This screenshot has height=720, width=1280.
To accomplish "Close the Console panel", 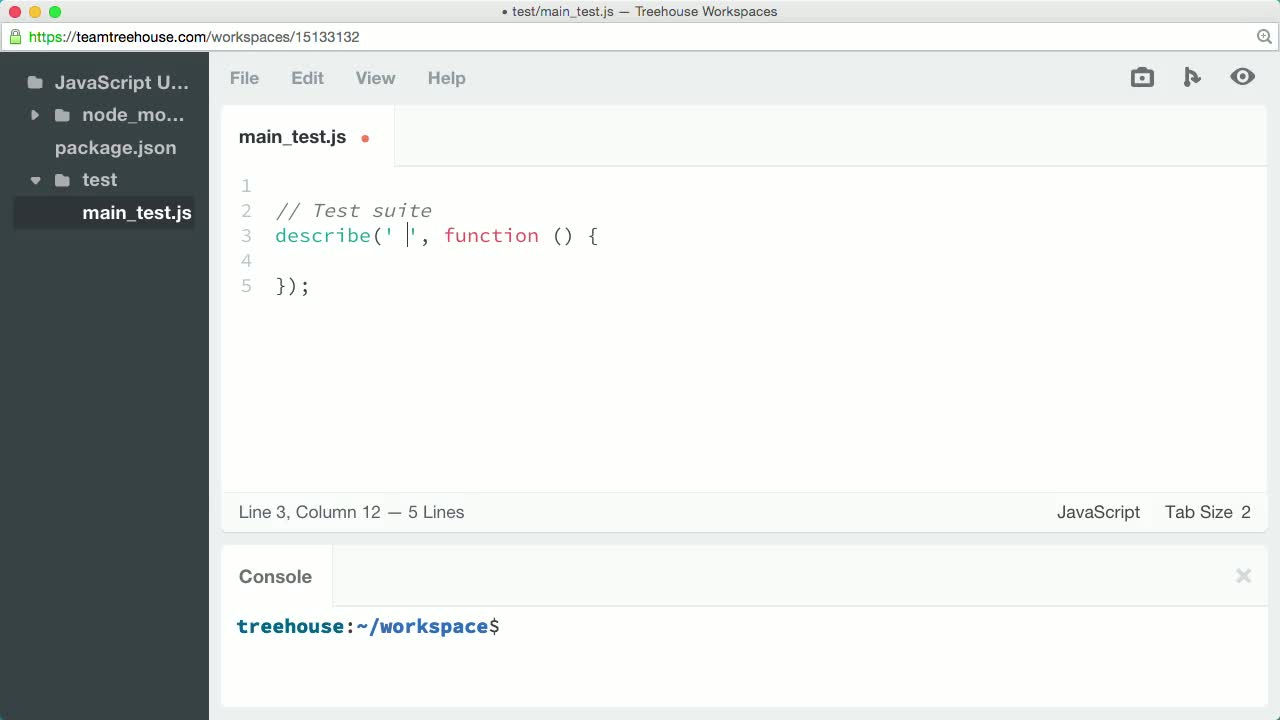I will click(1243, 576).
